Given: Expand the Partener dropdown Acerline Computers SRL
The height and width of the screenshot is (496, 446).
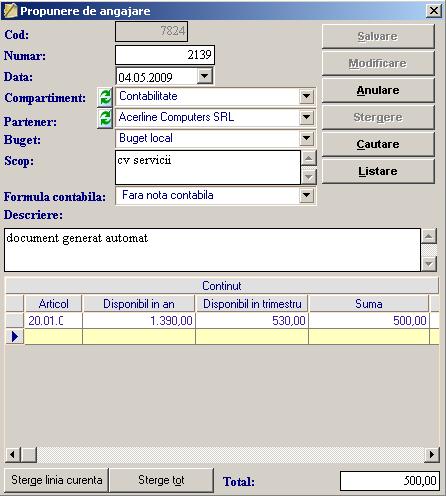Looking at the screenshot, I should (x=306, y=117).
